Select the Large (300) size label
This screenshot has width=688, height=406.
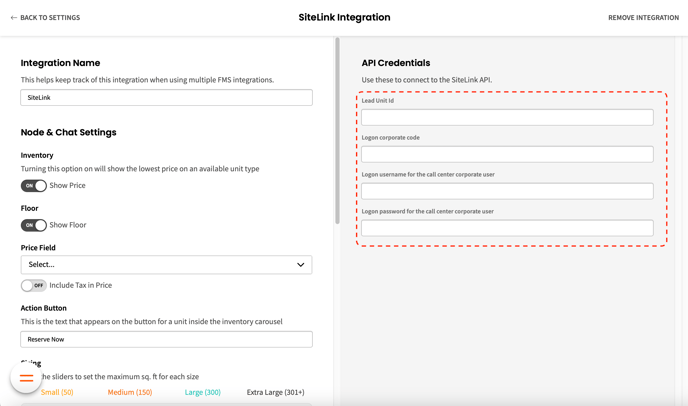(203, 393)
